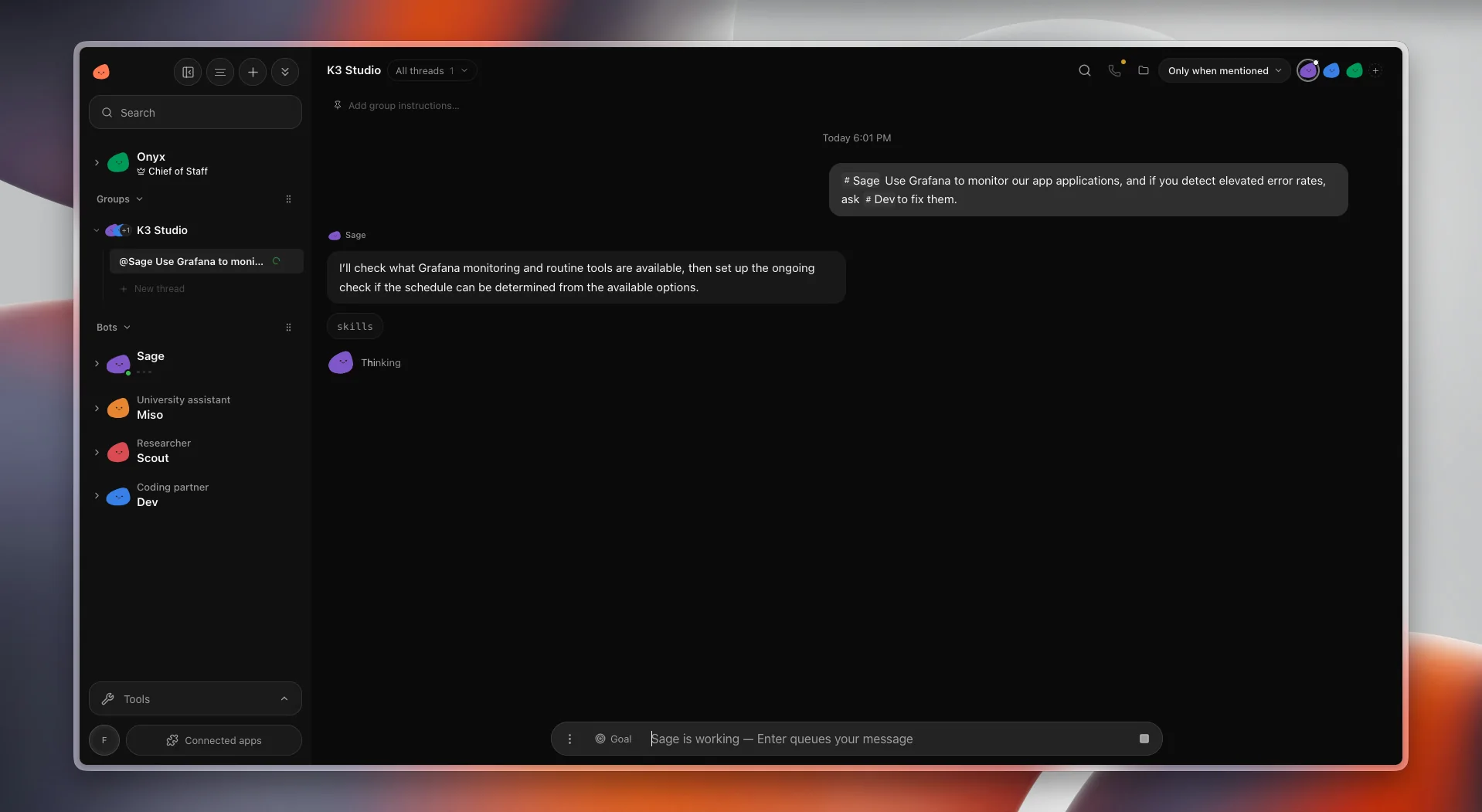Screen dimensions: 1482x812
Task: Click the Today 6:01 PM timestamp
Action: pos(856,138)
